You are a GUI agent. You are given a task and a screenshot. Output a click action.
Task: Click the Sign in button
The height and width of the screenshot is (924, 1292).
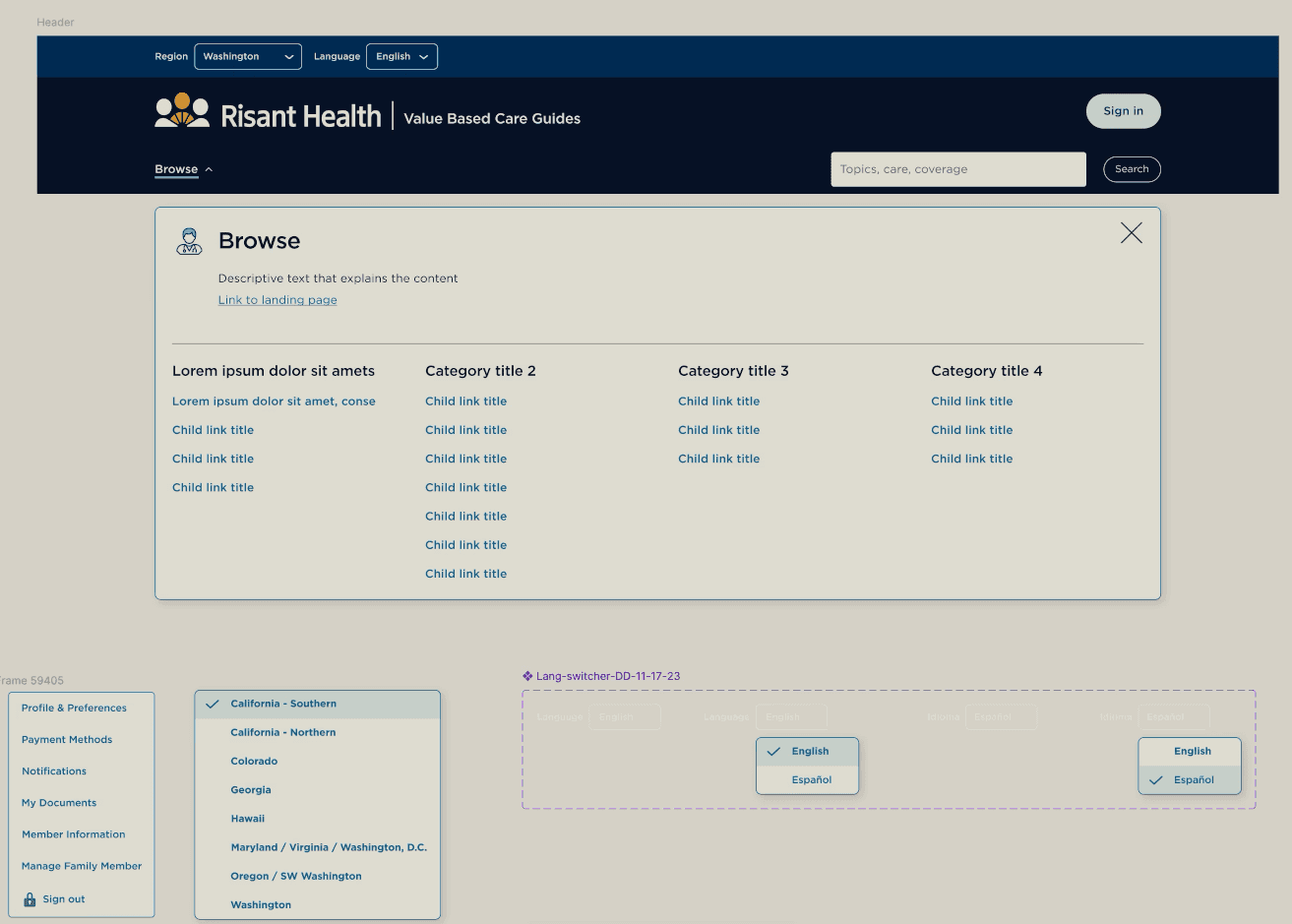1124,111
